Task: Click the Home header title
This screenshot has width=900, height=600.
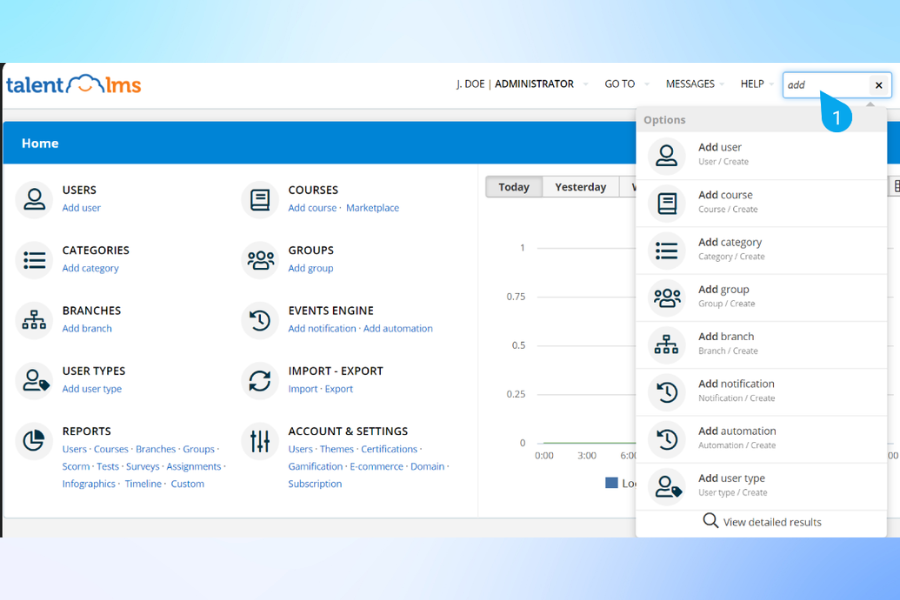Action: click(x=40, y=143)
